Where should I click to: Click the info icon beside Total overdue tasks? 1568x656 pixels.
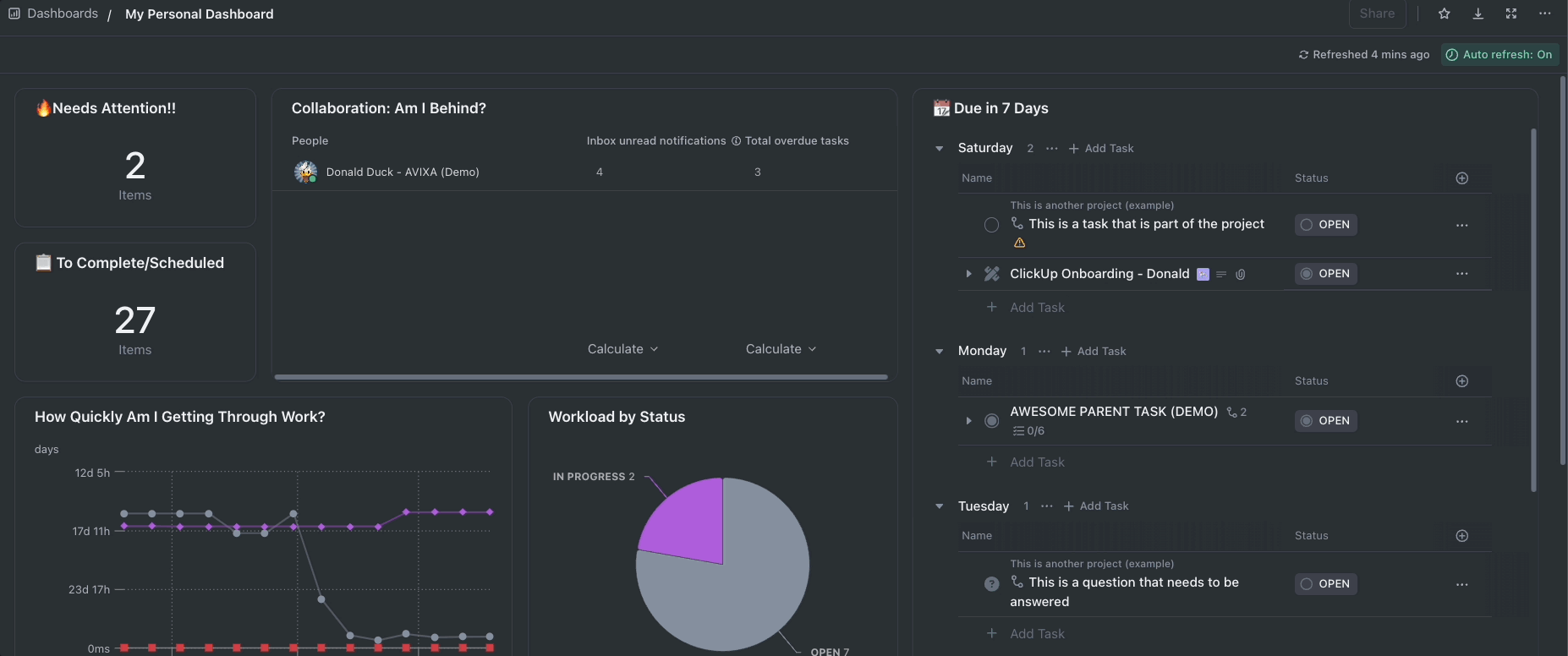click(736, 141)
